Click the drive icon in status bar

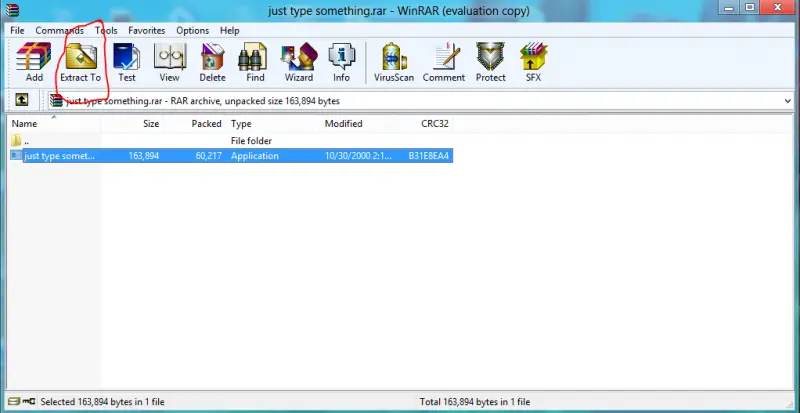14,402
